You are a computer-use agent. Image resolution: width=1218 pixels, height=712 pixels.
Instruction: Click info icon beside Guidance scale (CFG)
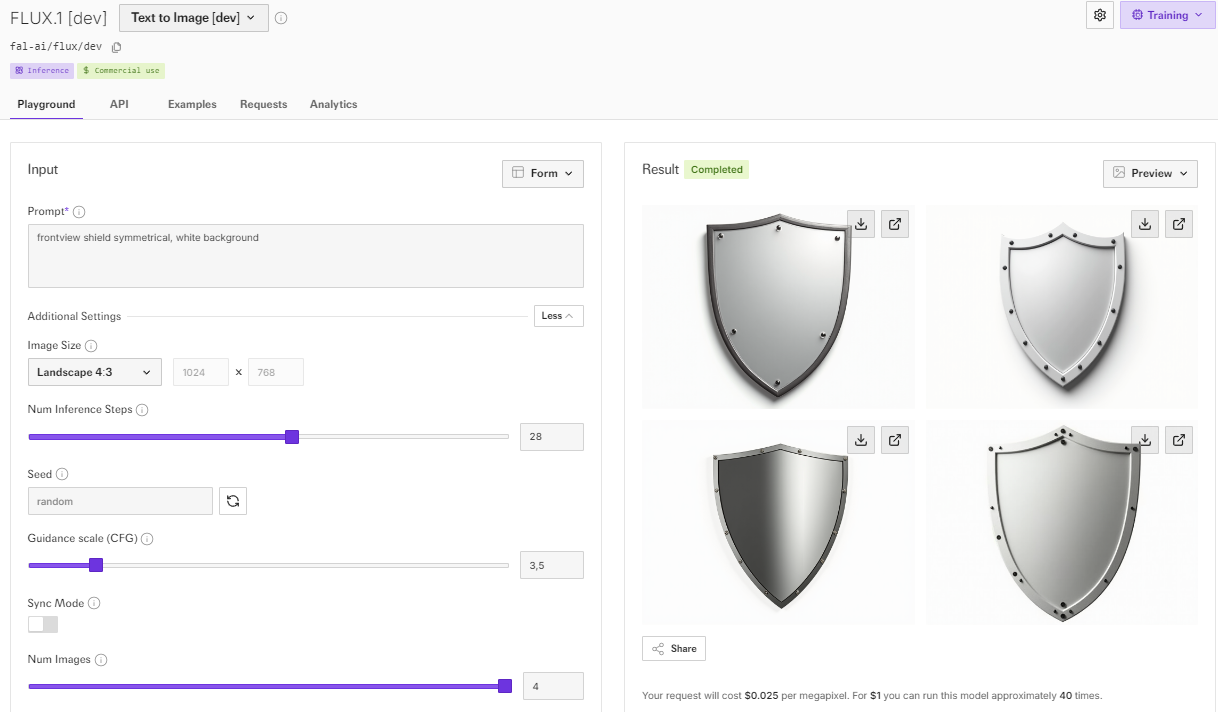[x=147, y=539]
